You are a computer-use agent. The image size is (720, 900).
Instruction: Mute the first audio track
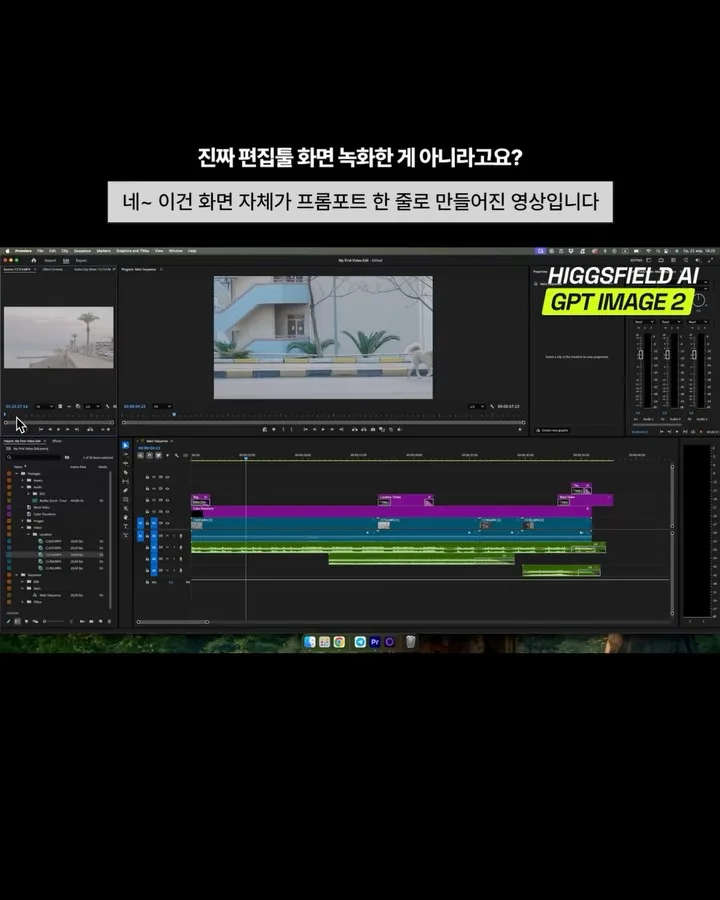point(167,536)
